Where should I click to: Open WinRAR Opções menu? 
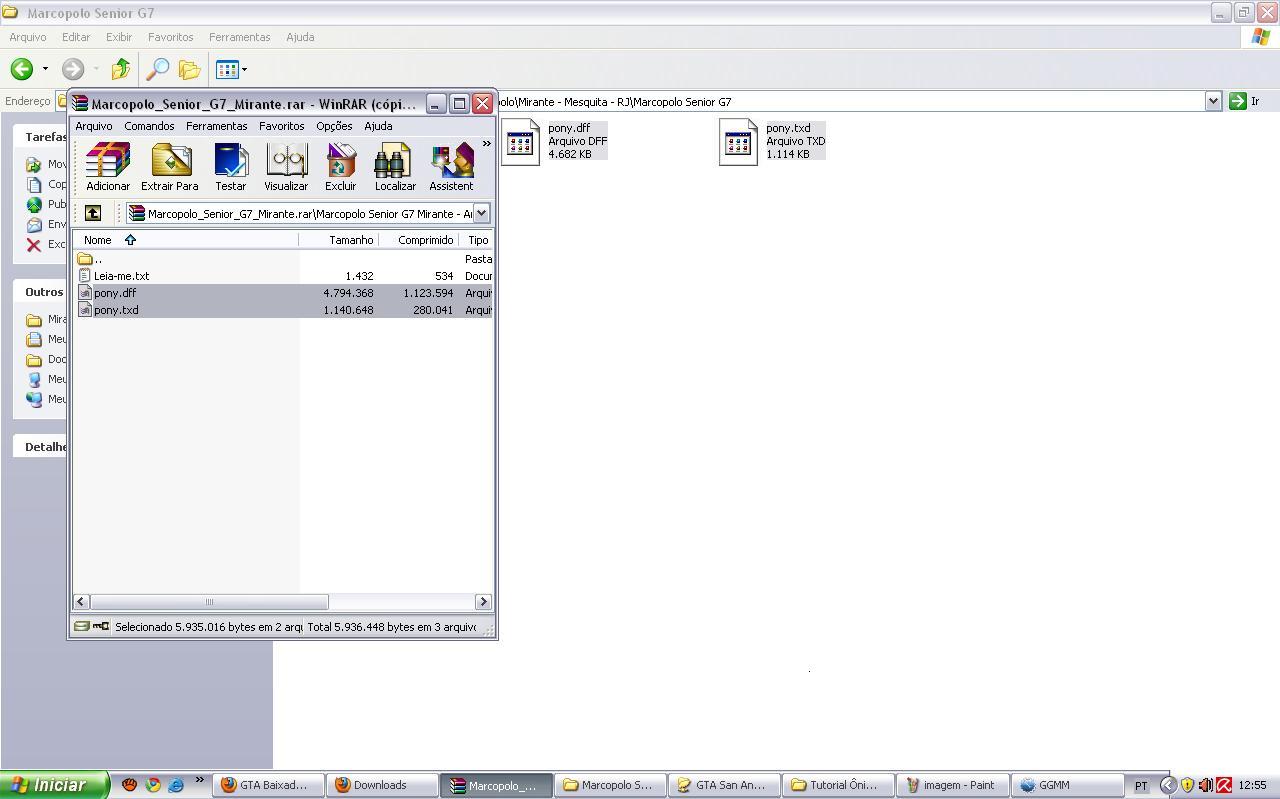(x=334, y=126)
